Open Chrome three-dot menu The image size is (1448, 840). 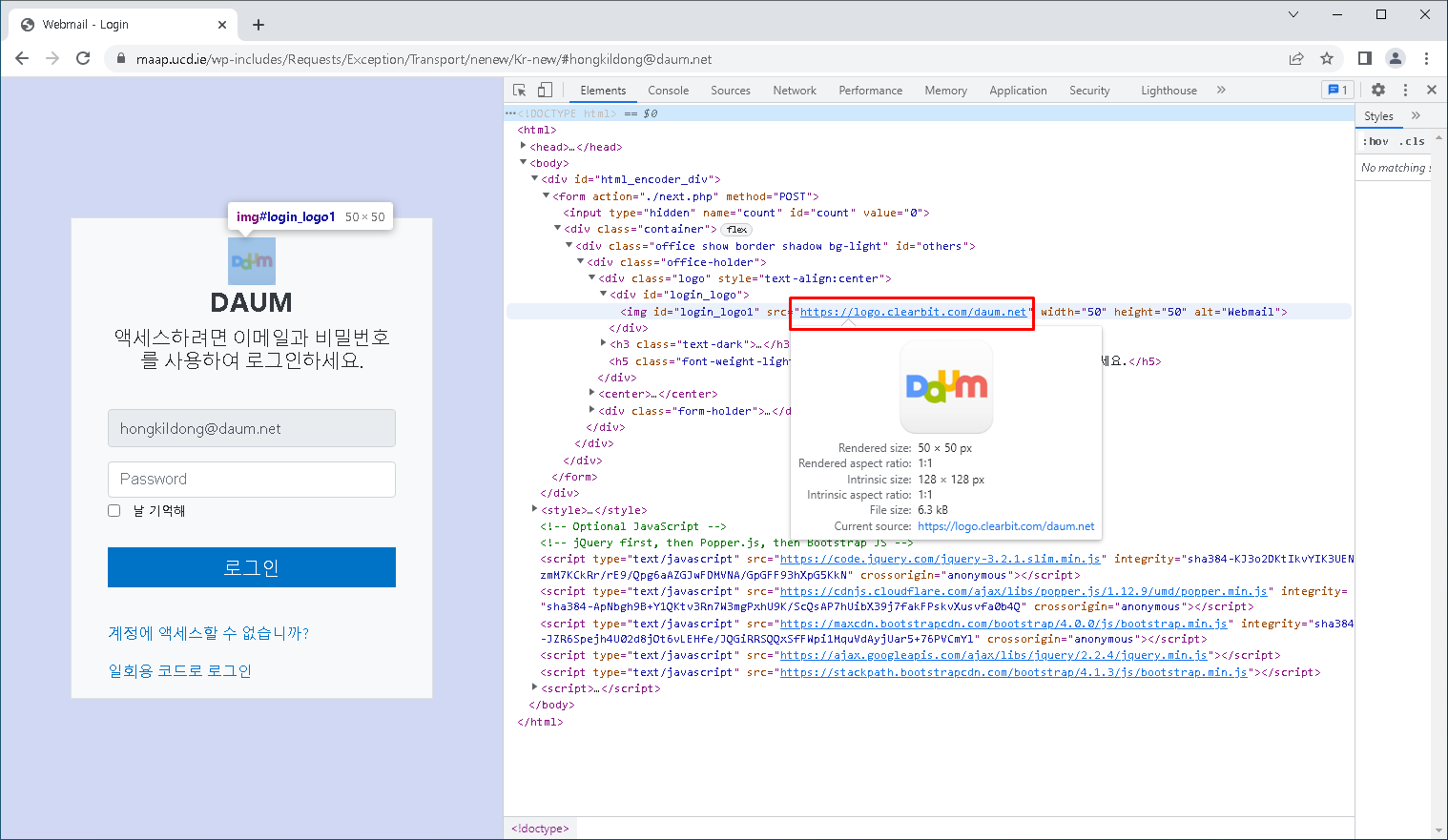1426,58
